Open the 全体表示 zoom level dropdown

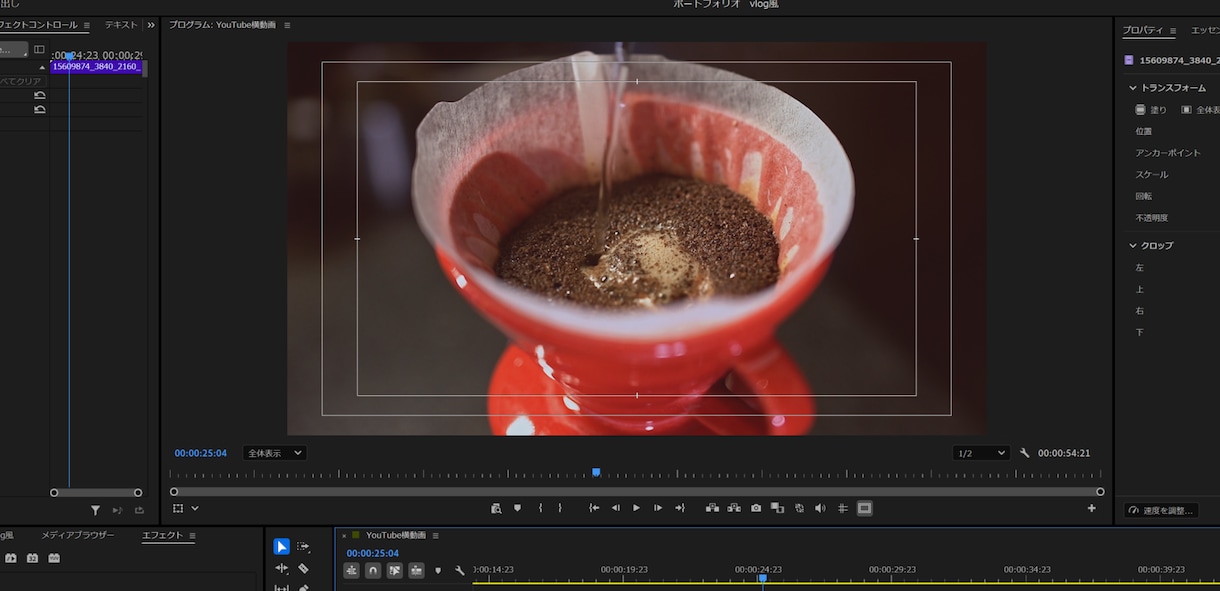(x=274, y=453)
